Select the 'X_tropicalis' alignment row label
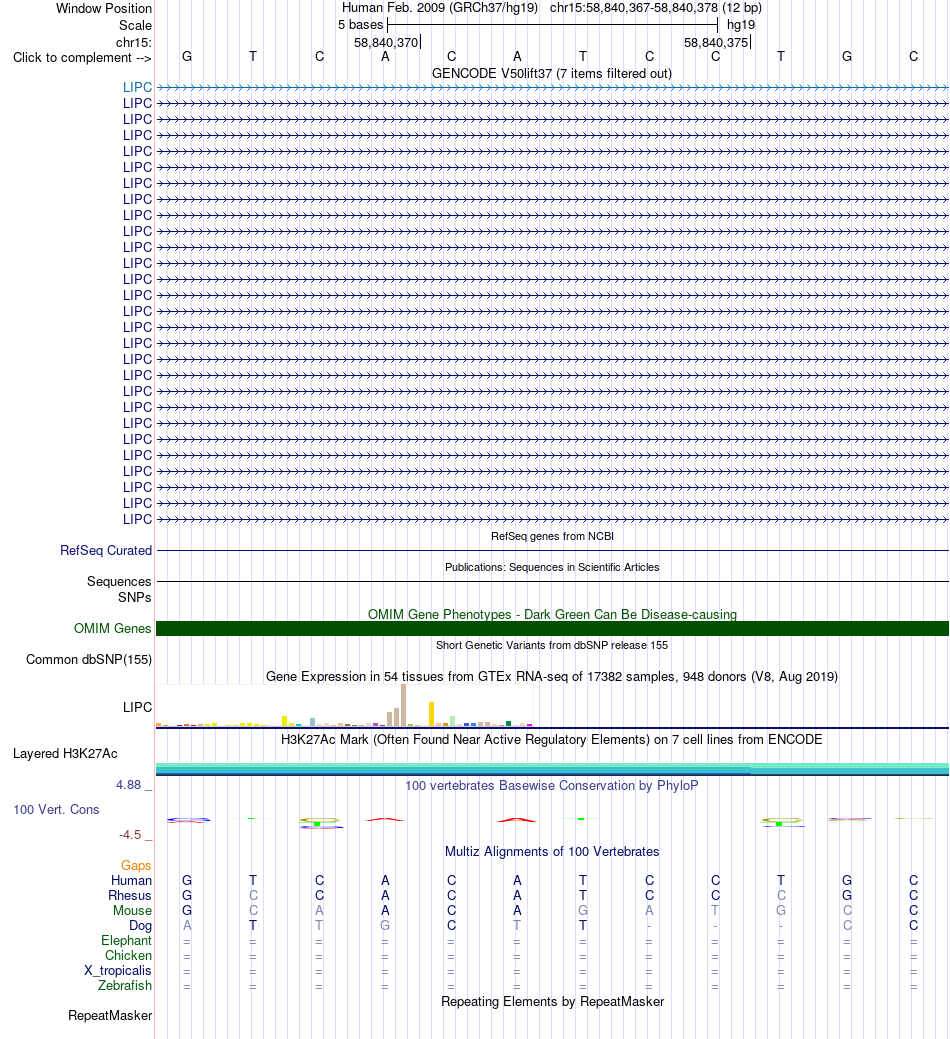This screenshot has width=950, height=1039. coord(117,971)
